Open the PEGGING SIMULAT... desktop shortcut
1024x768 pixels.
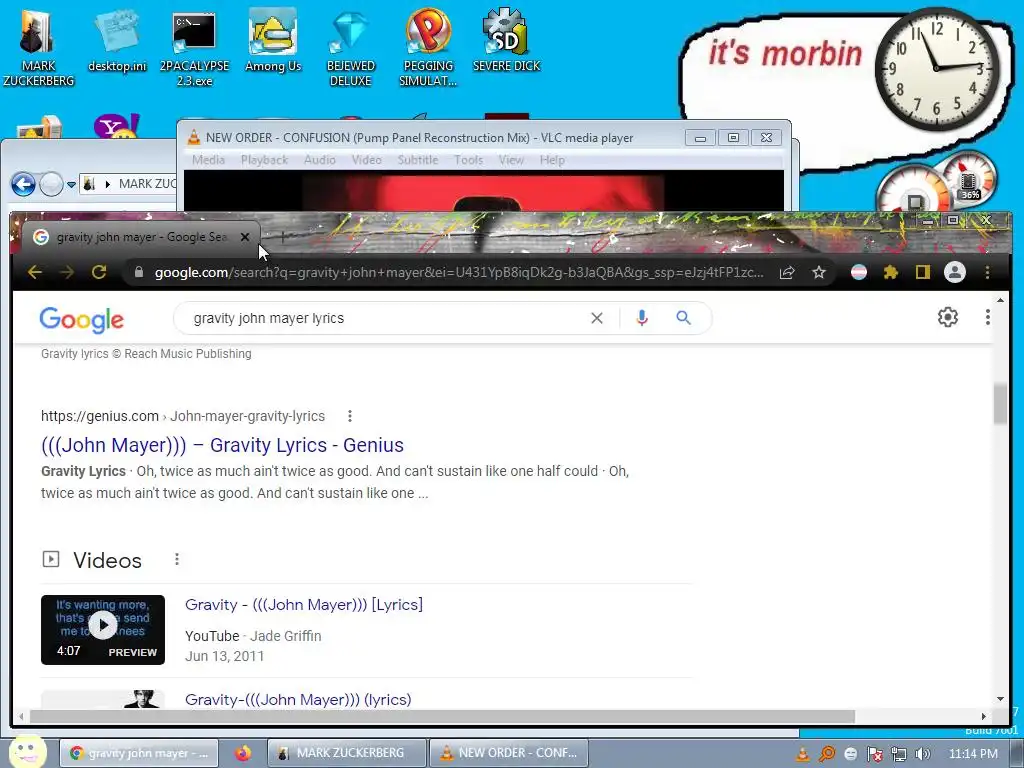tap(428, 47)
